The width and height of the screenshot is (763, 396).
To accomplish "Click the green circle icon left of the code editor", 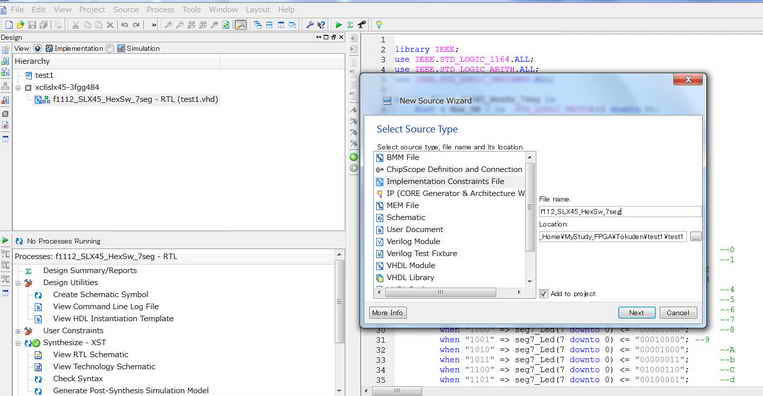I will point(354,157).
